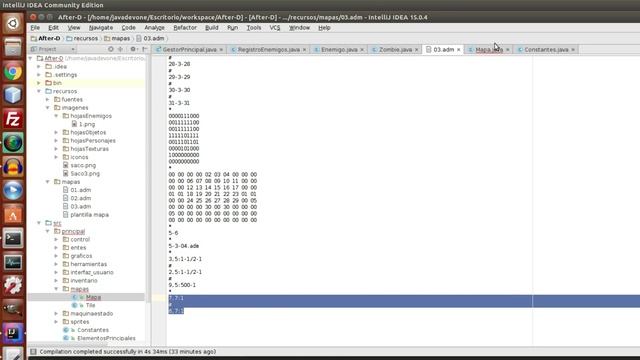Image resolution: width=640 pixels, height=360 pixels.
Task: Select 01.adm in the project tree
Action: (x=80, y=190)
